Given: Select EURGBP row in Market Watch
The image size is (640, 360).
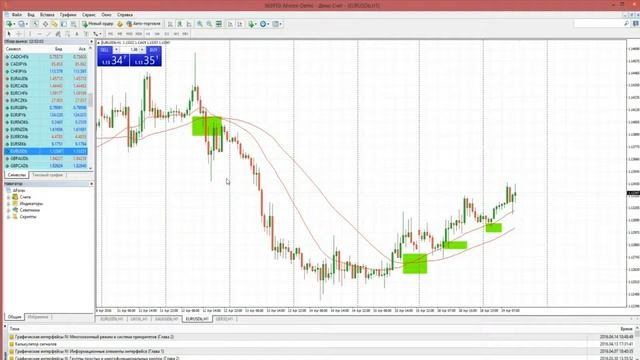Looking at the screenshot, I should pos(46,108).
